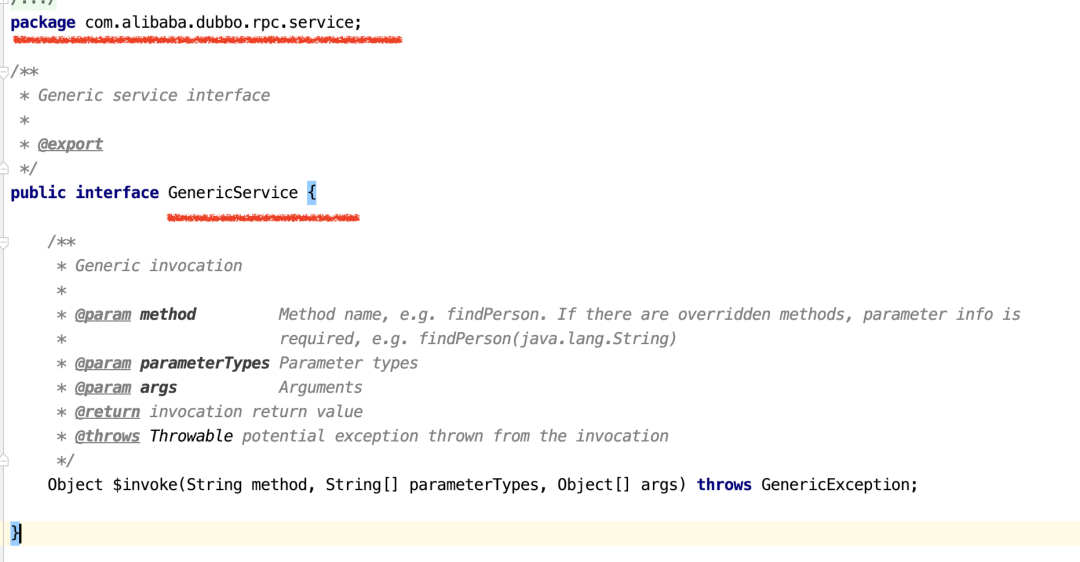The width and height of the screenshot is (1080, 562).
Task: Place cursor on 'package' keyword
Action: click(x=43, y=23)
